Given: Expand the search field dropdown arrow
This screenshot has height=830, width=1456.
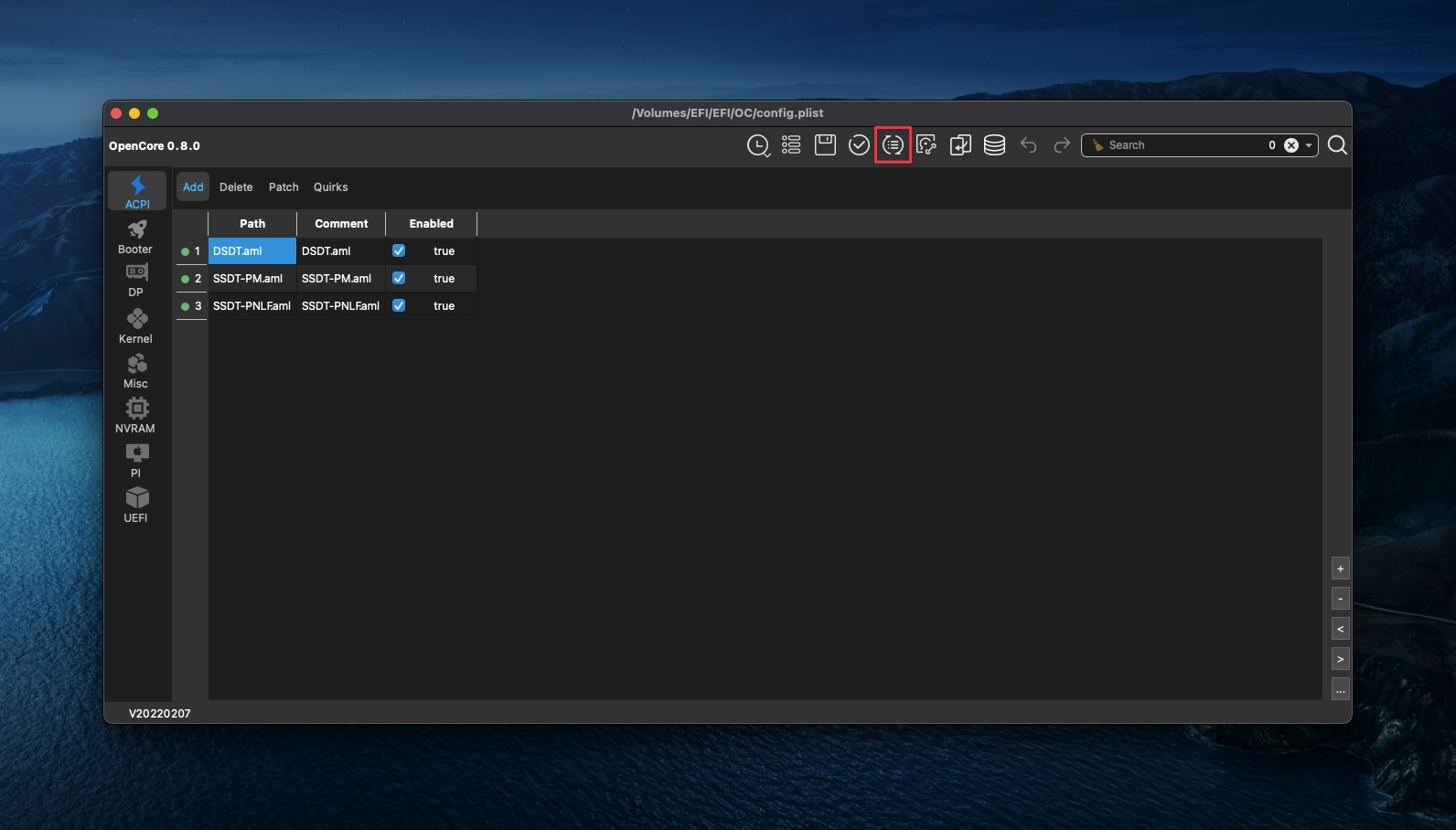Looking at the screenshot, I should click(1309, 145).
